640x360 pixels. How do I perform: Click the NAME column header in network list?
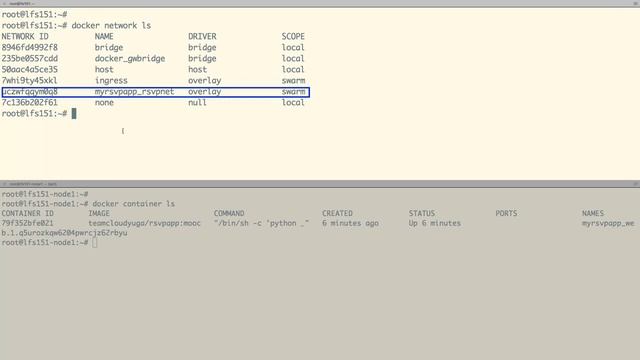point(104,36)
